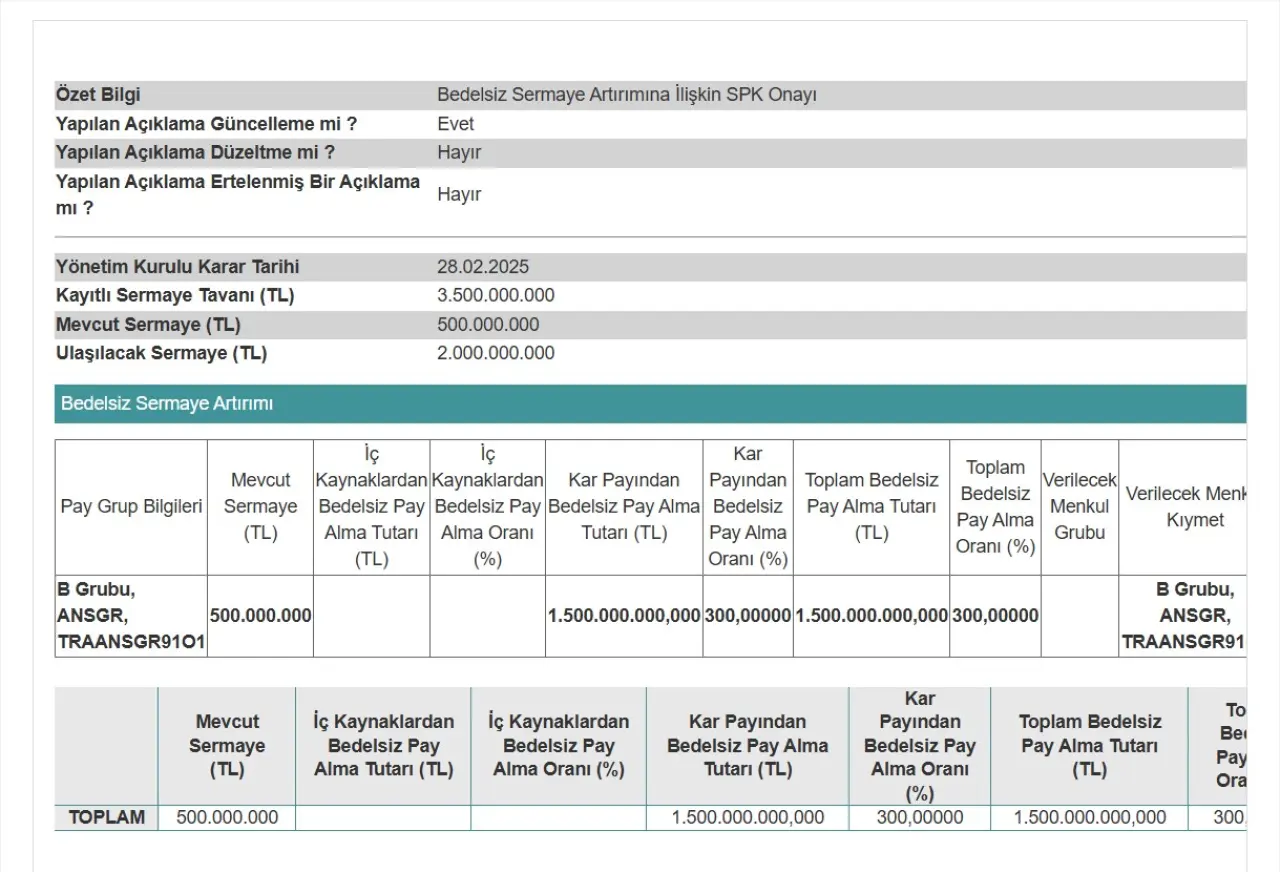This screenshot has height=872, width=1280.
Task: Click 300,00000 in the TOPLAM row
Action: [x=919, y=817]
